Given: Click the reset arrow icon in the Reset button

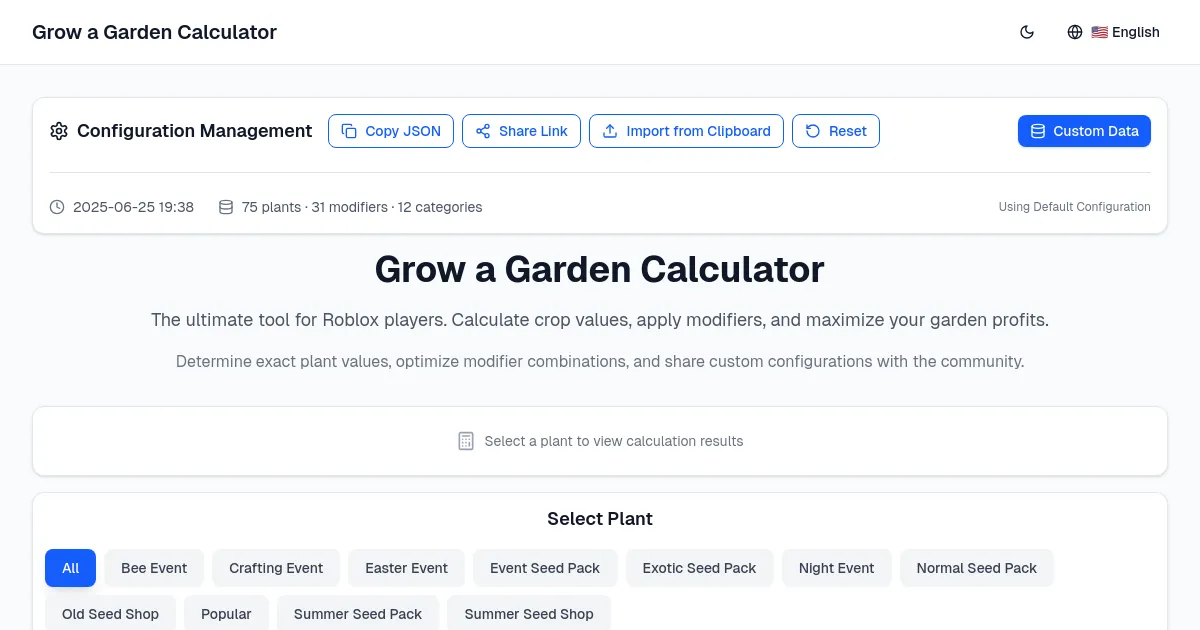Looking at the screenshot, I should coord(811,131).
